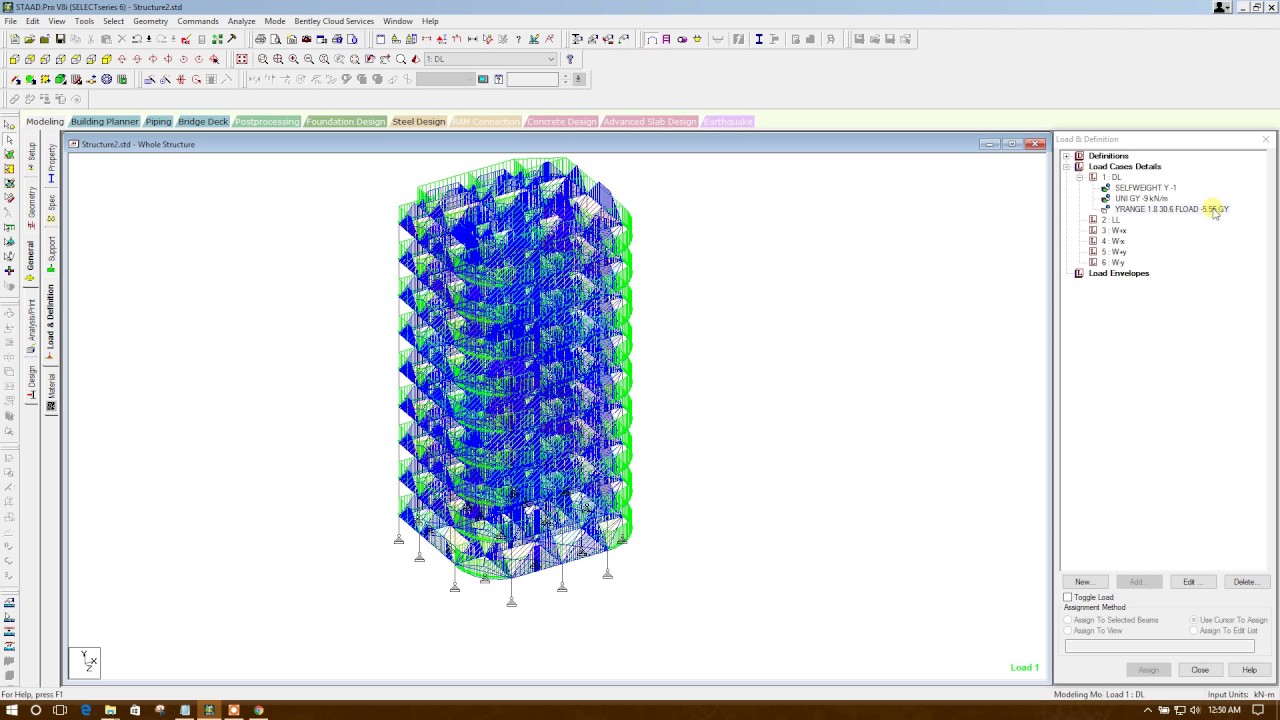Image resolution: width=1280 pixels, height=720 pixels.
Task: Select the Assign To View radio button
Action: point(1068,631)
